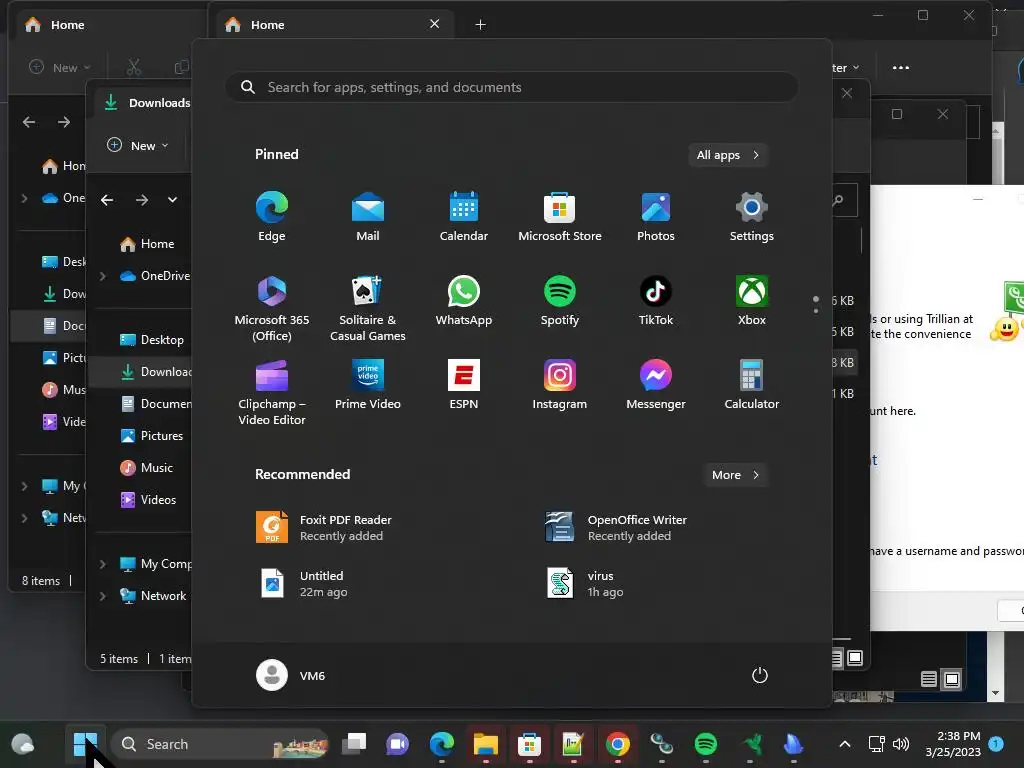Go back in the Downloads window
The height and width of the screenshot is (768, 1024).
pos(107,200)
